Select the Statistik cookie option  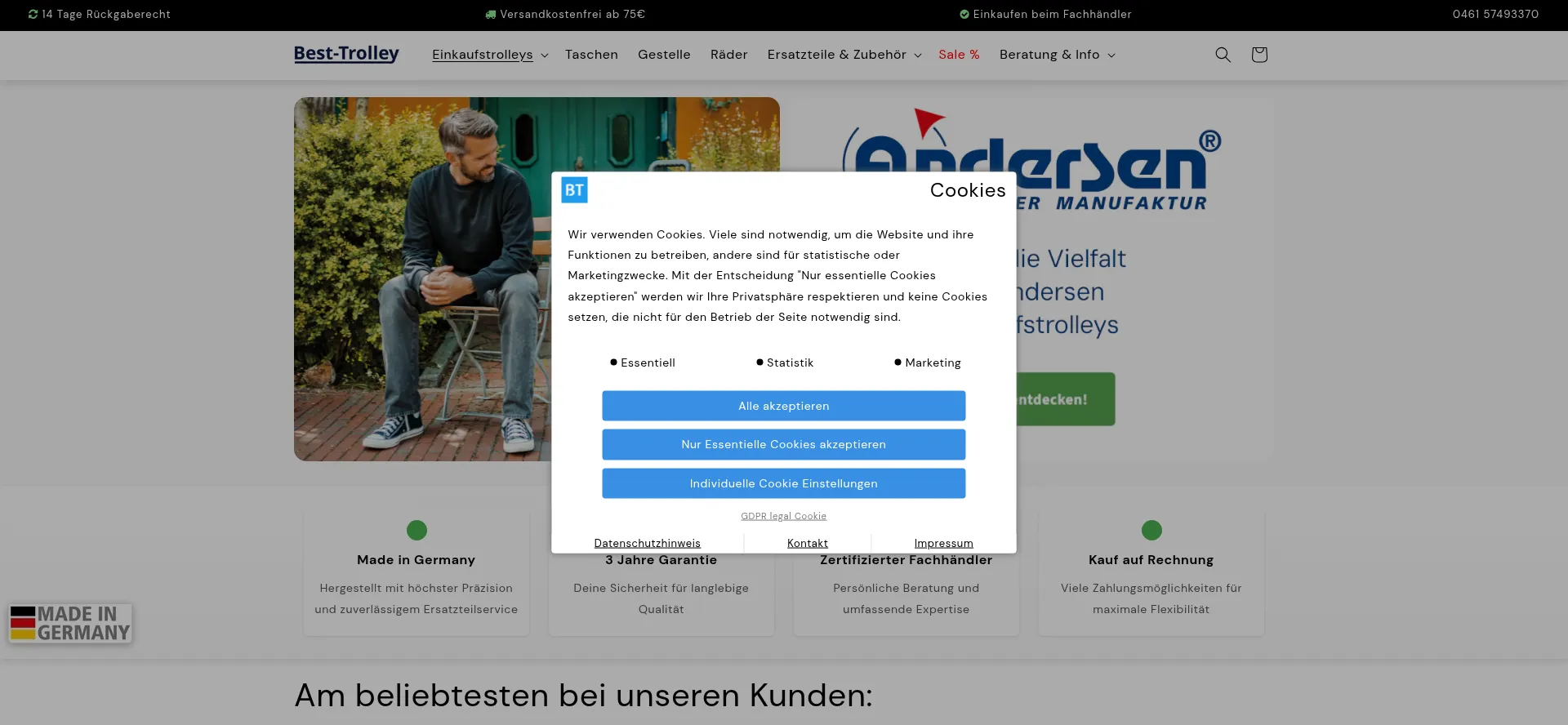click(x=785, y=362)
